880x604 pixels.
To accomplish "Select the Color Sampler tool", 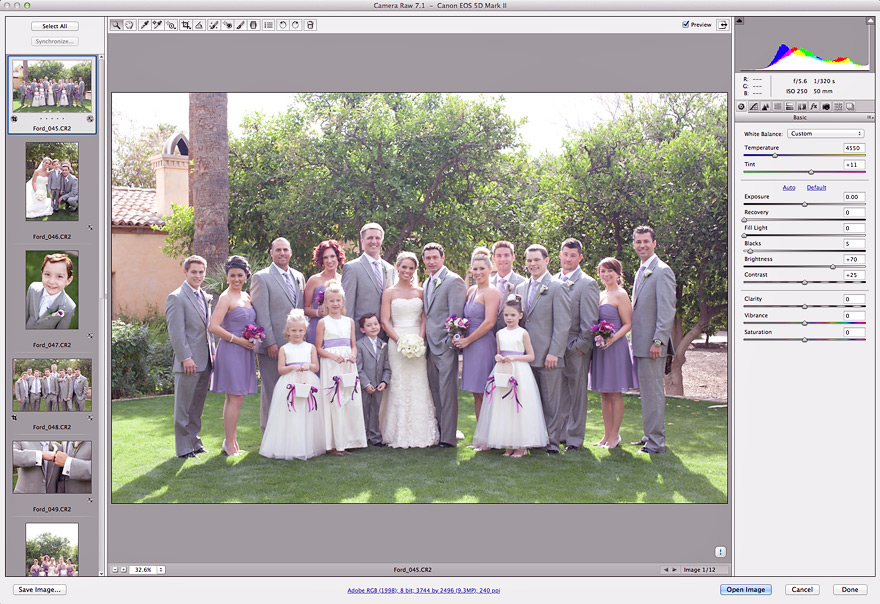I will 156,25.
